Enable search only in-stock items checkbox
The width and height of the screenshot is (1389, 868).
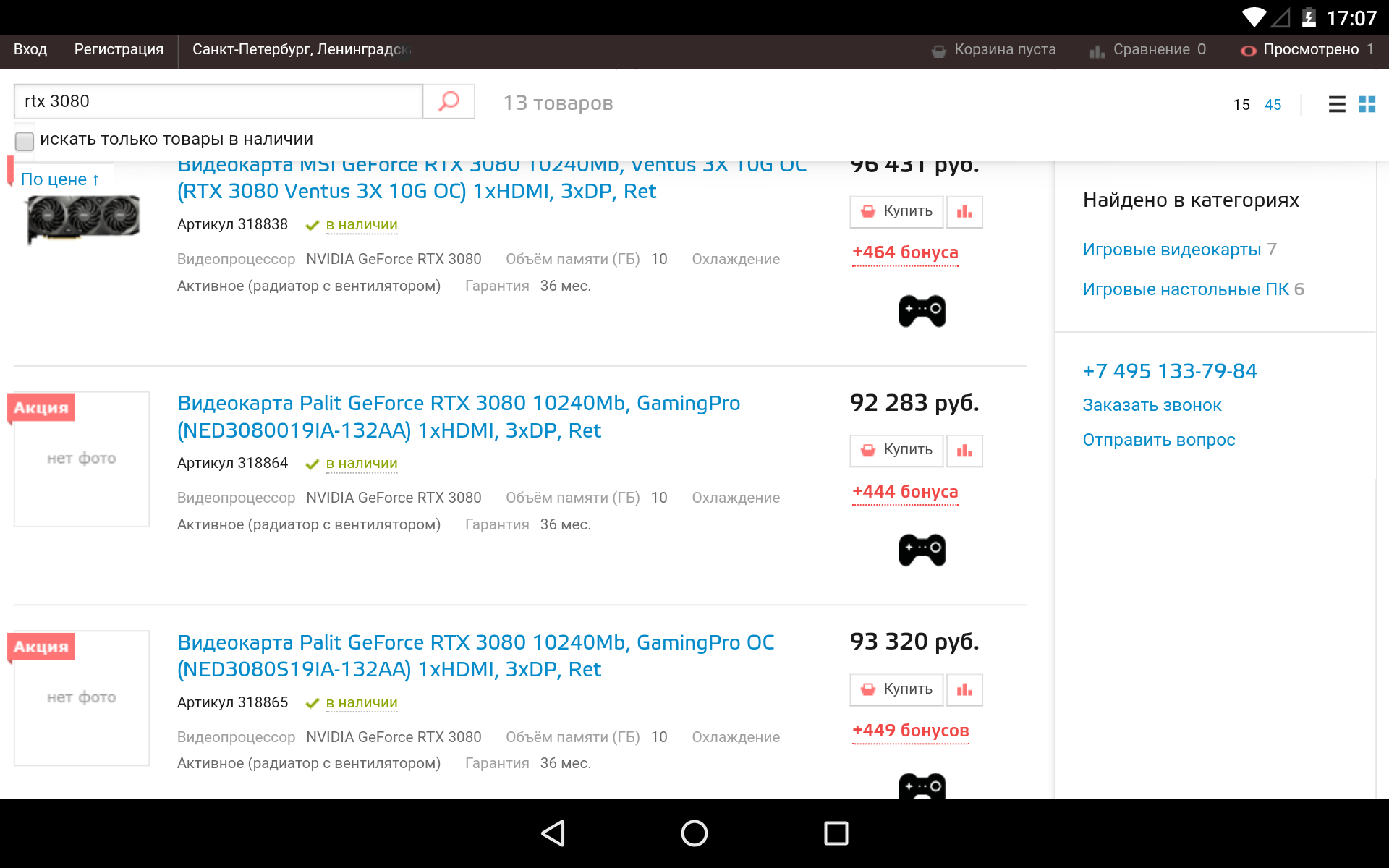25,140
